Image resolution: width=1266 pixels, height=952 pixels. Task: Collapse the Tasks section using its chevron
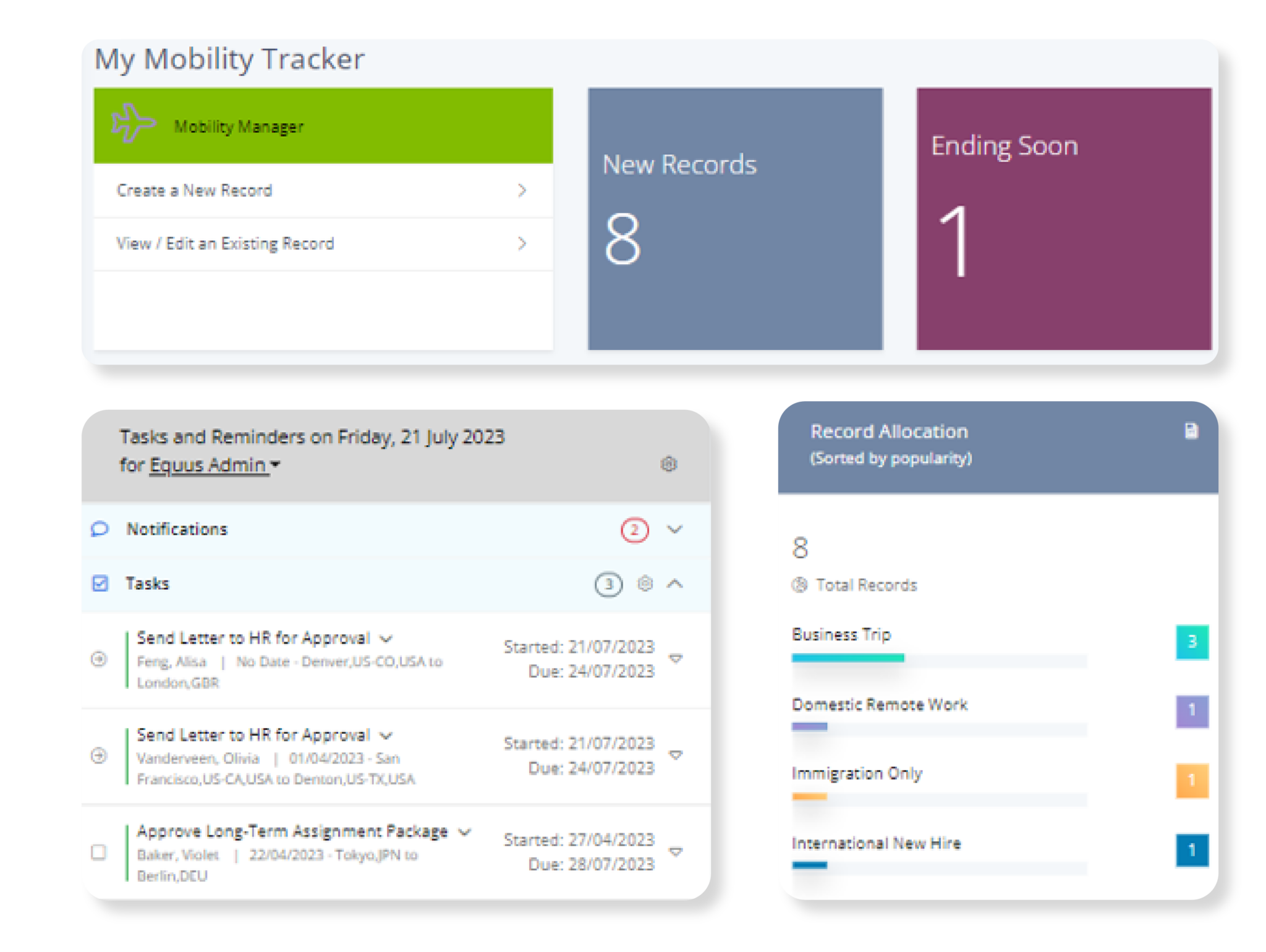pos(676,583)
